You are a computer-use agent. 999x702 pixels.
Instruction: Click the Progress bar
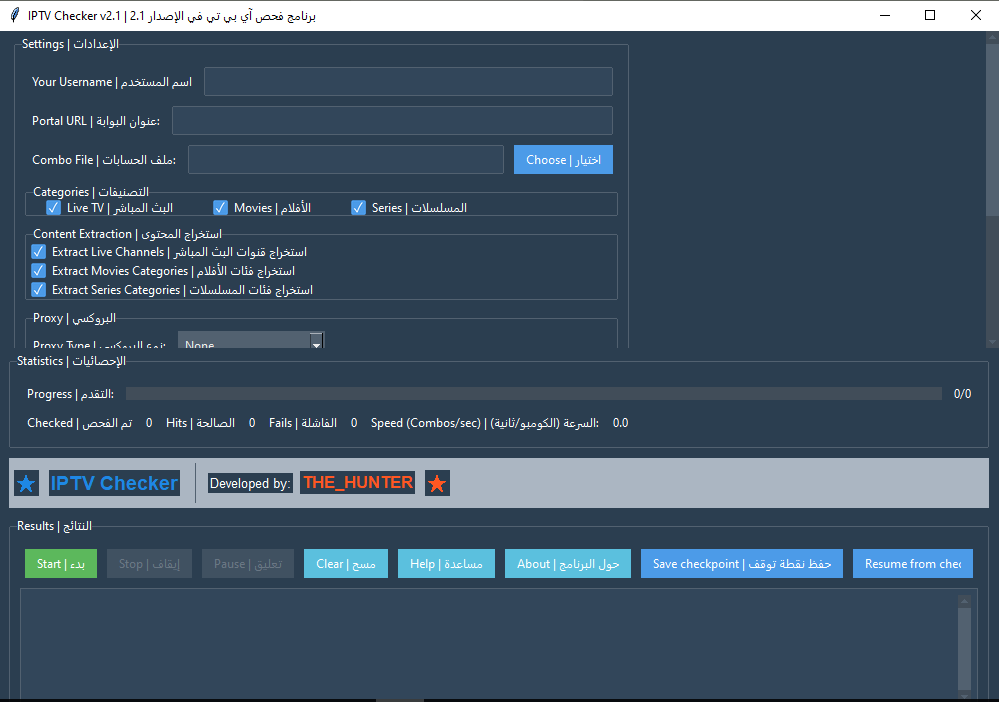[x=534, y=394]
